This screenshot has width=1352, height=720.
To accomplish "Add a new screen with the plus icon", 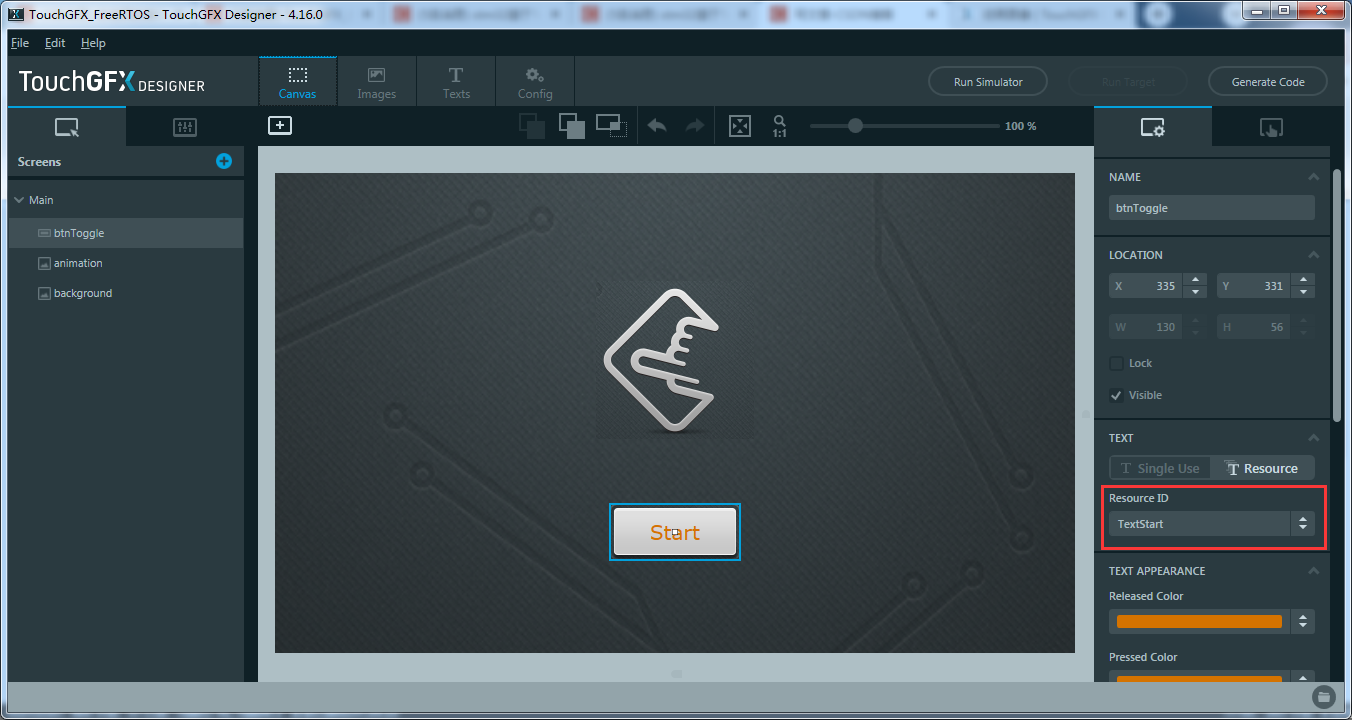I will (x=224, y=161).
